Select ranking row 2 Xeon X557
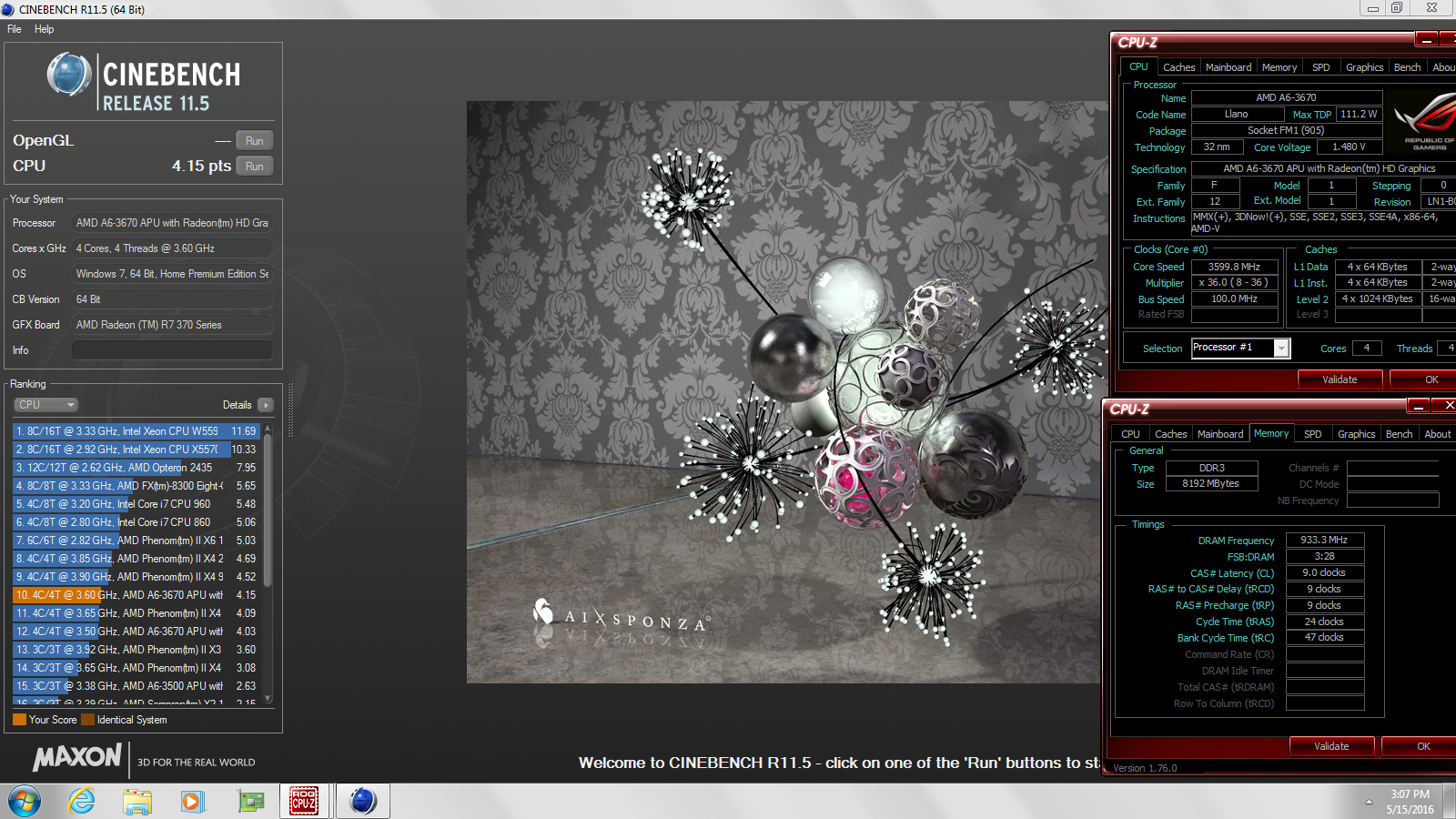Viewport: 1456px width, 819px height. (x=136, y=450)
